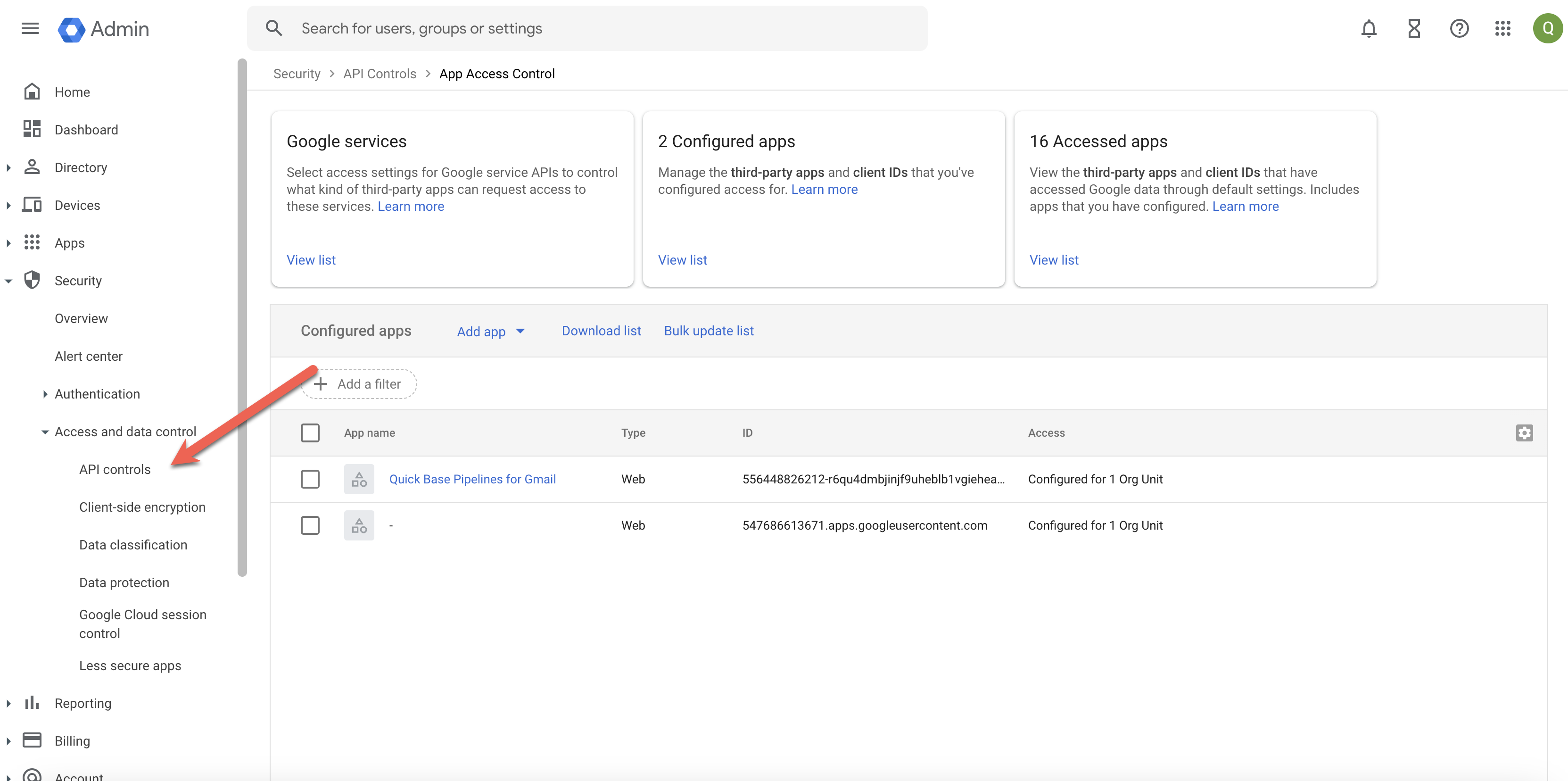Open the Add app dropdown menu
Screen dimensions: 1568x781
489,330
